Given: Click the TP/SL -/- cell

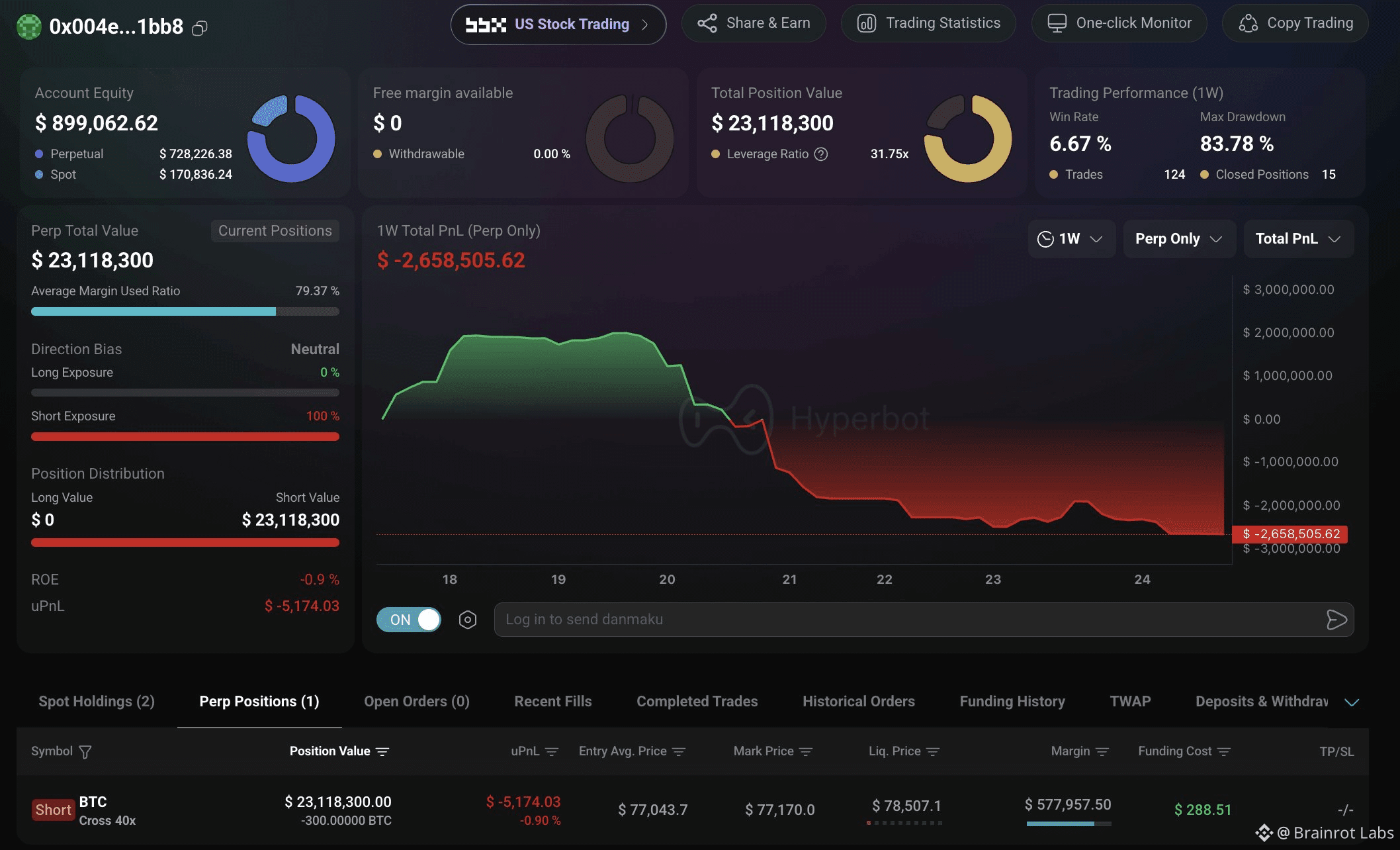Looking at the screenshot, I should (1345, 810).
